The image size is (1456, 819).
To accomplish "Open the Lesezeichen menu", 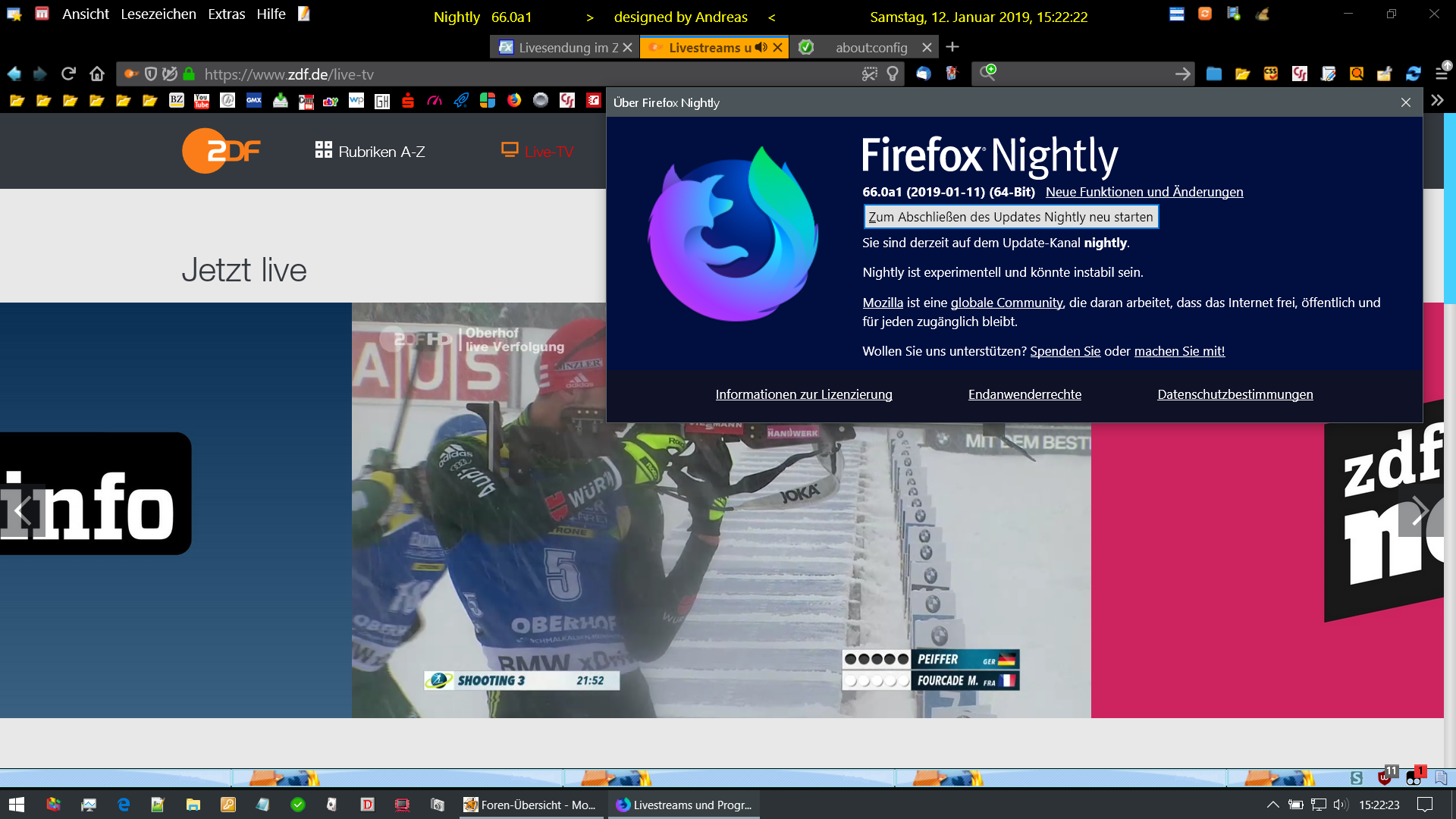I will click(x=158, y=14).
